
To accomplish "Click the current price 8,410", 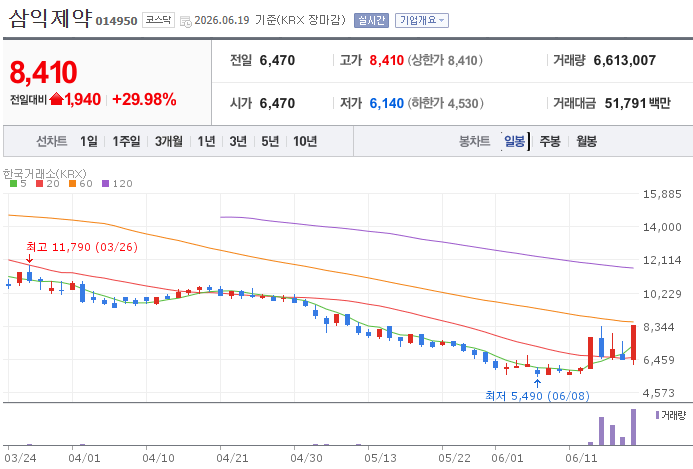I will click(x=43, y=72).
